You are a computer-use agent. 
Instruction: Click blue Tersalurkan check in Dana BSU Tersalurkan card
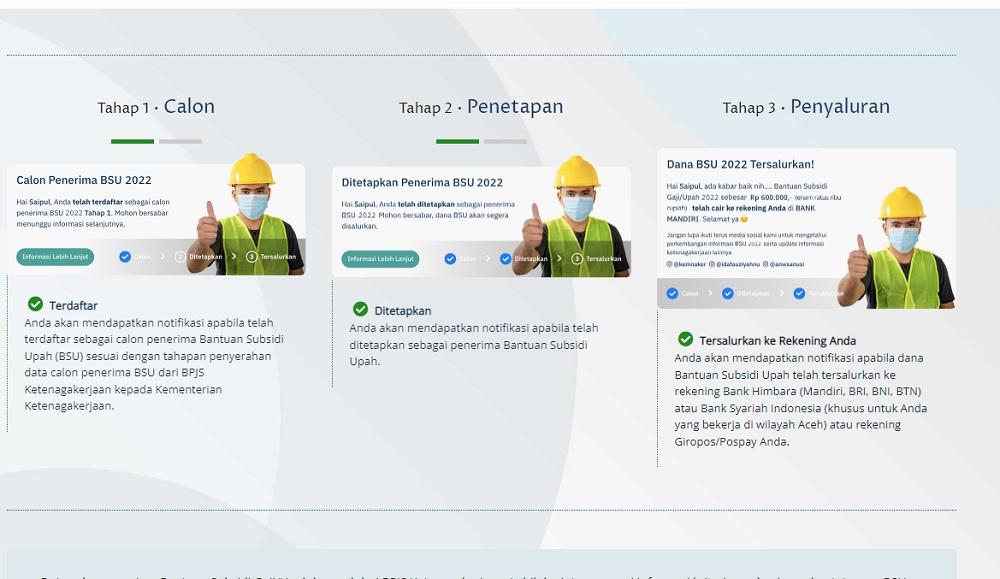point(799,293)
